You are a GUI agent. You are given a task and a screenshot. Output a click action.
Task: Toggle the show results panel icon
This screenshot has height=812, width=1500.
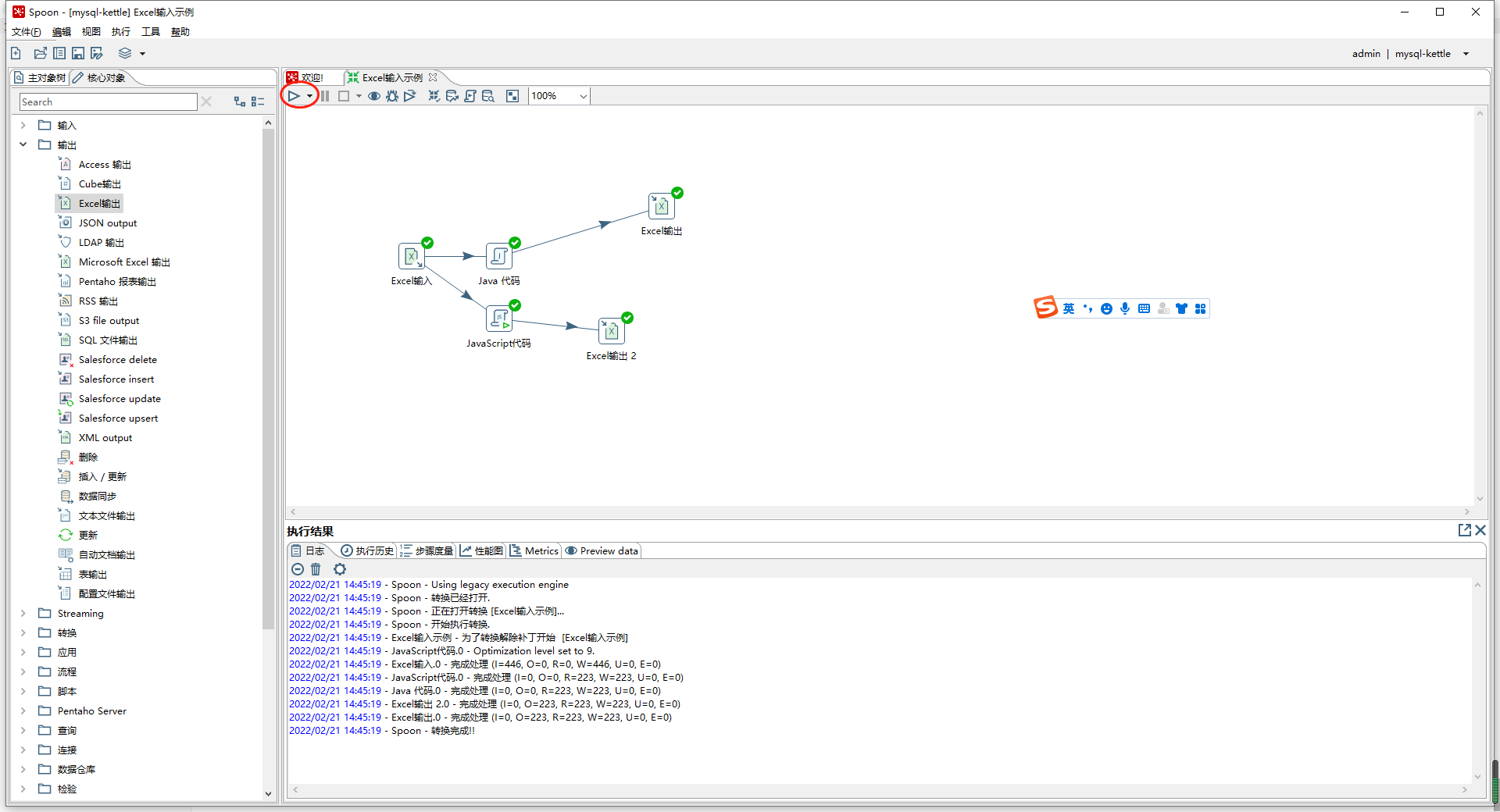512,96
